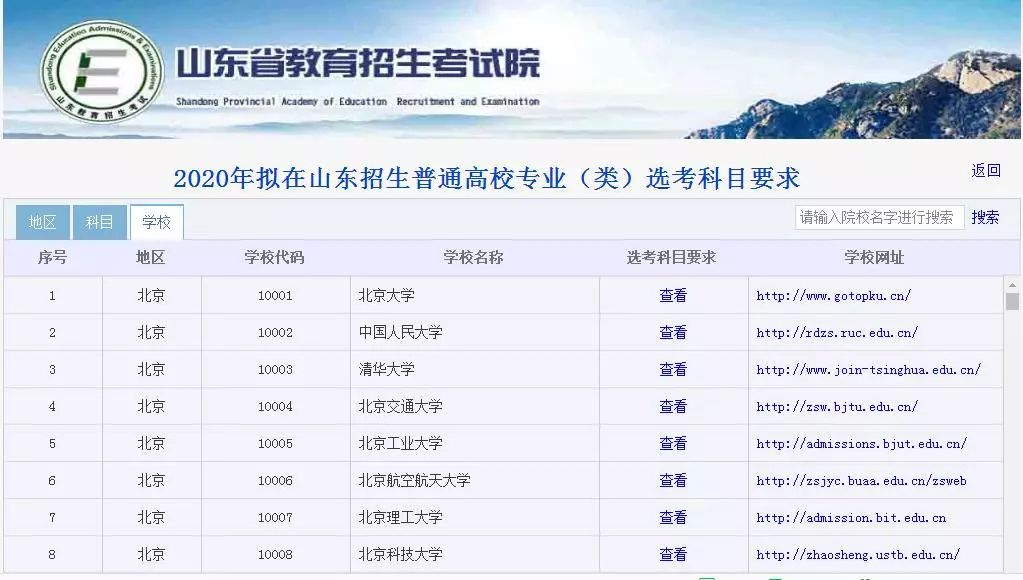
Task: Select the 北京大学 school name cell
Action: pos(474,296)
